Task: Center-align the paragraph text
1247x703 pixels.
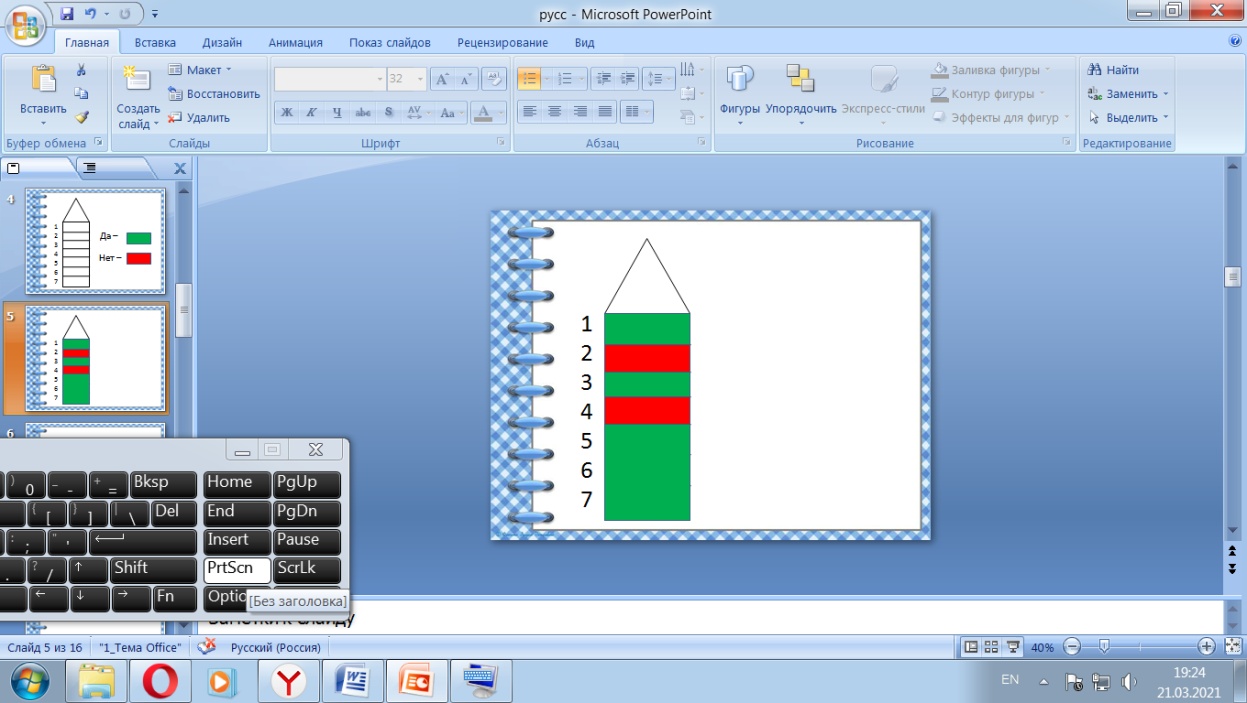Action: click(555, 112)
